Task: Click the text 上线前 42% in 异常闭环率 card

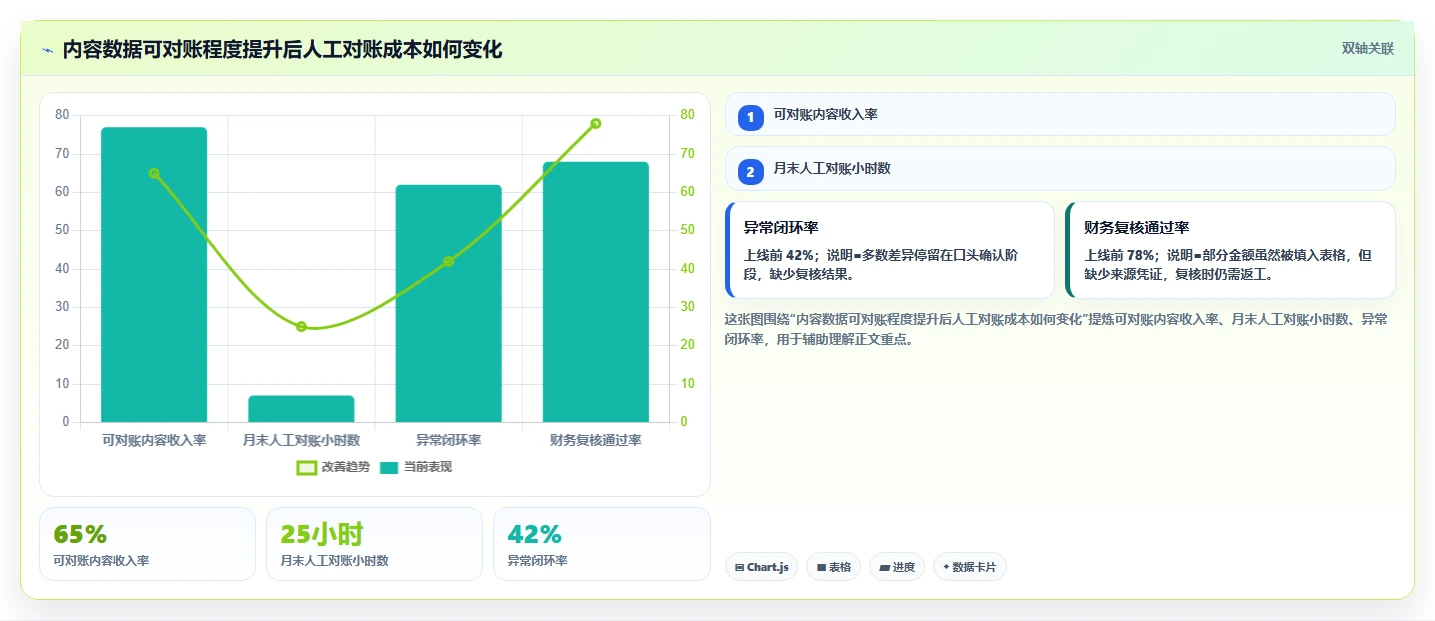Action: coord(778,256)
